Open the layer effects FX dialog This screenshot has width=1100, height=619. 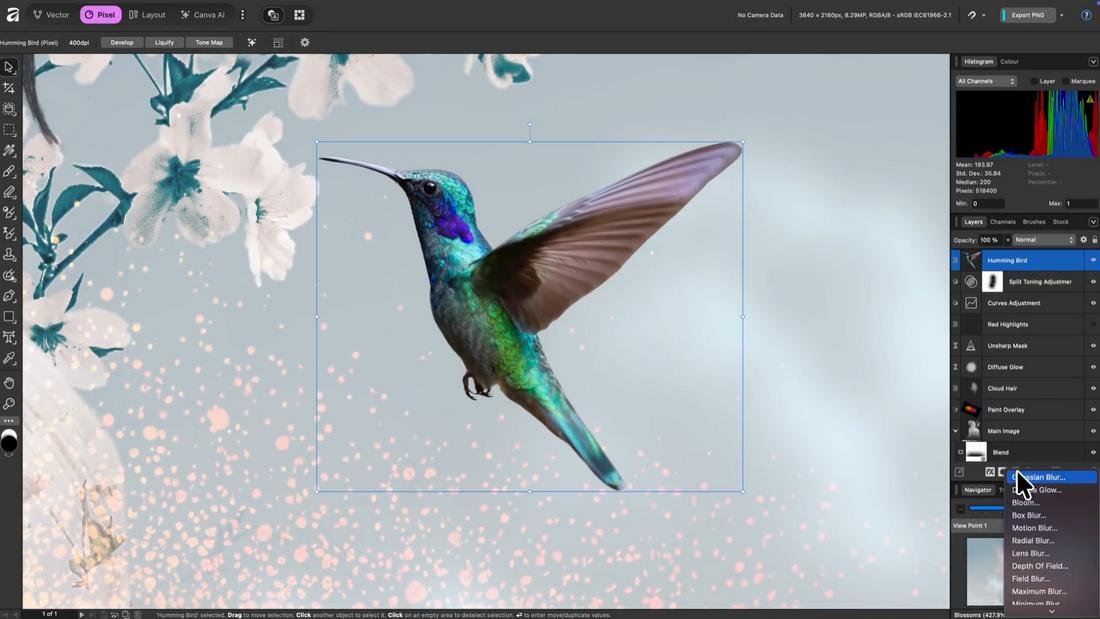[990, 471]
